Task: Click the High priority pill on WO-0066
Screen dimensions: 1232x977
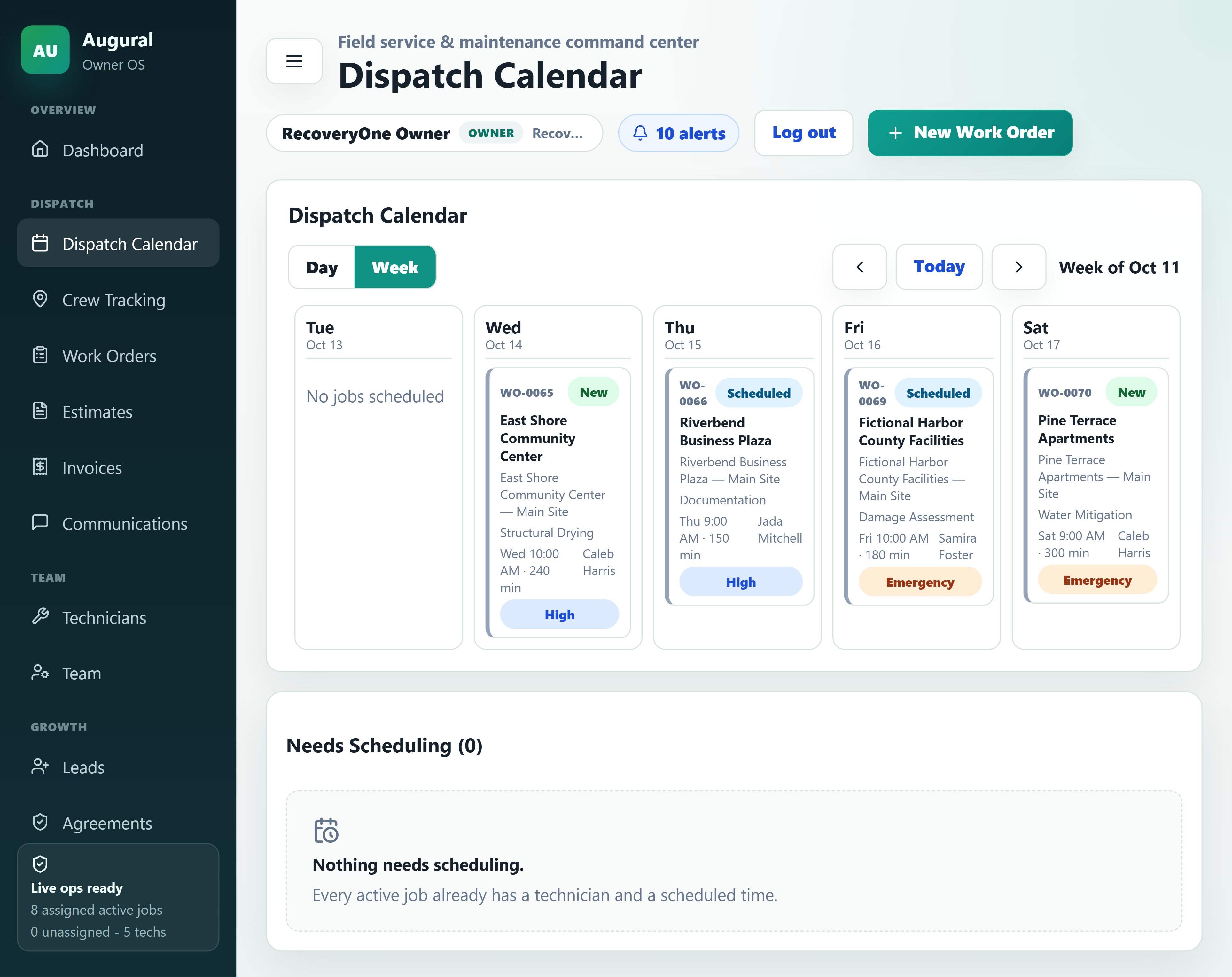Action: 741,582
